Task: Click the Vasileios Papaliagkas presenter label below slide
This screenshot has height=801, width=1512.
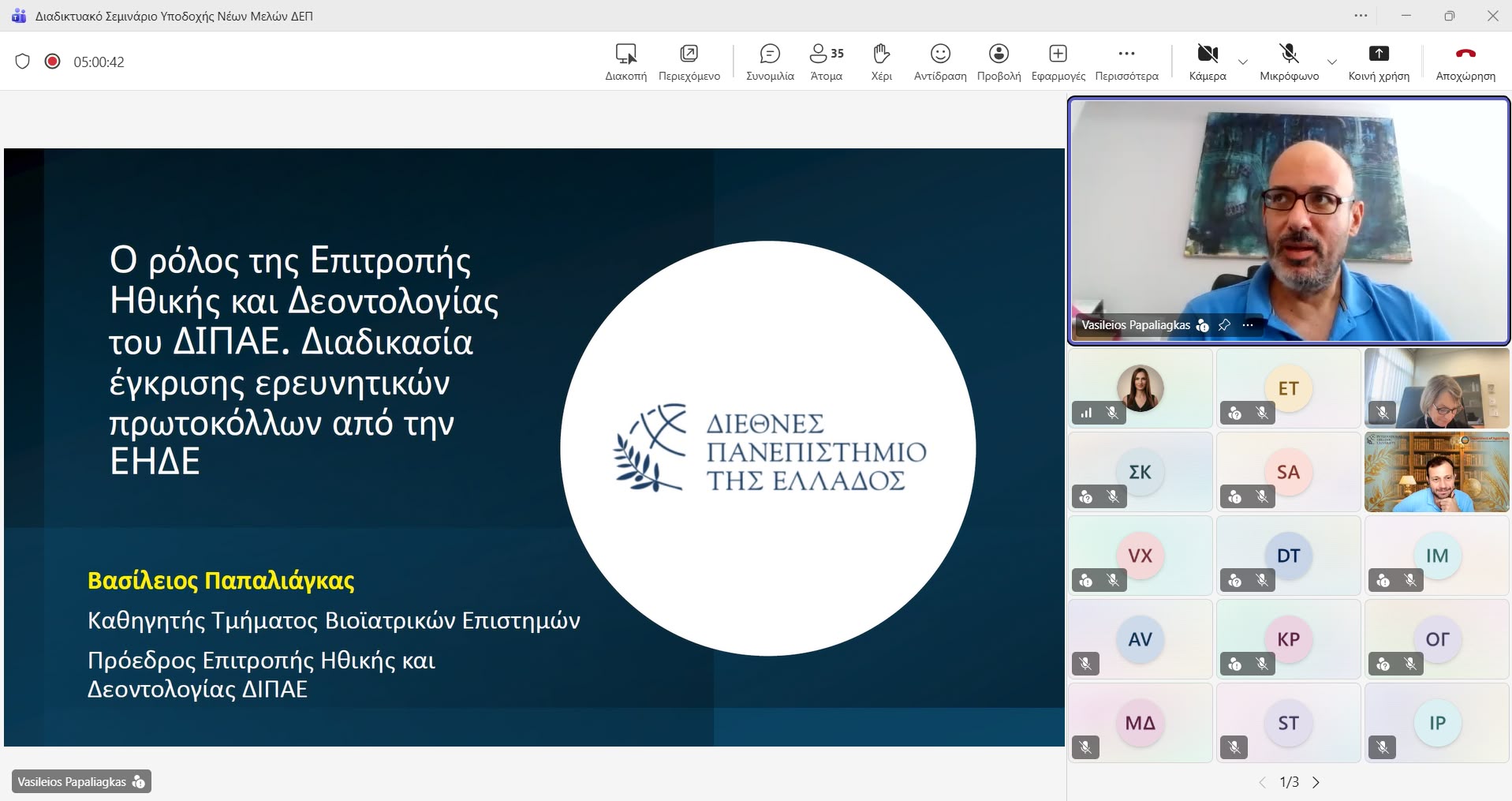Action: pyautogui.click(x=81, y=781)
